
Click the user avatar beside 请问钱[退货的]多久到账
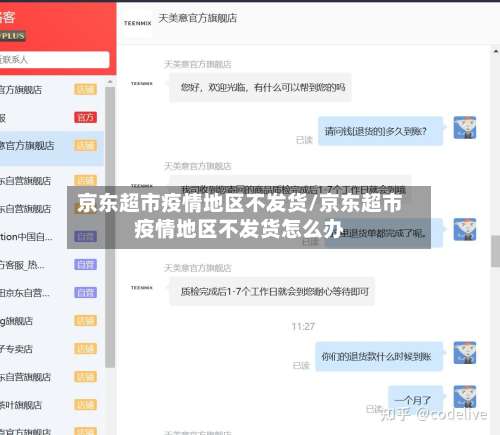(465, 127)
